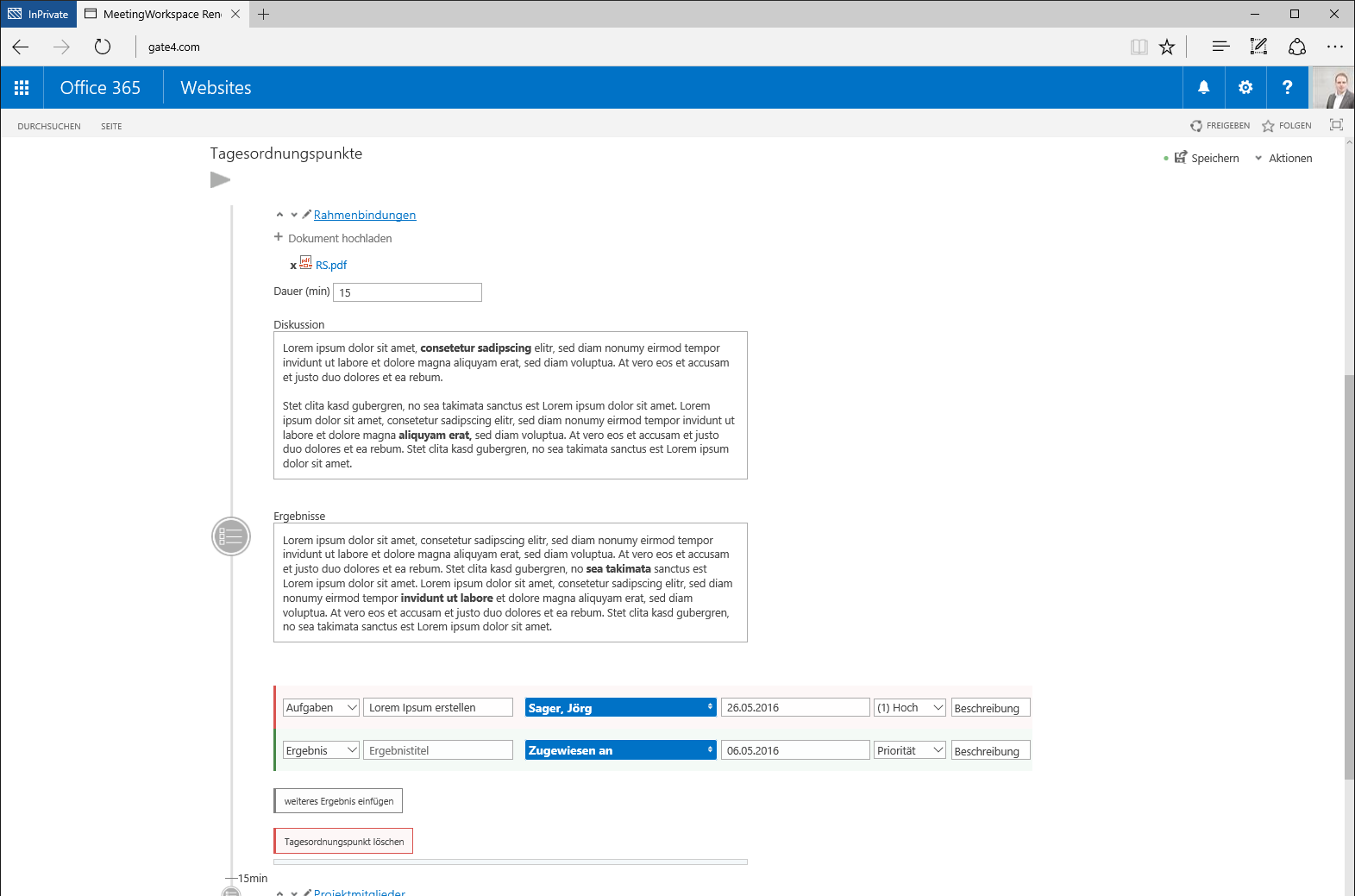The width and height of the screenshot is (1355, 896).
Task: Open the RS.pdf document
Action: click(x=331, y=265)
